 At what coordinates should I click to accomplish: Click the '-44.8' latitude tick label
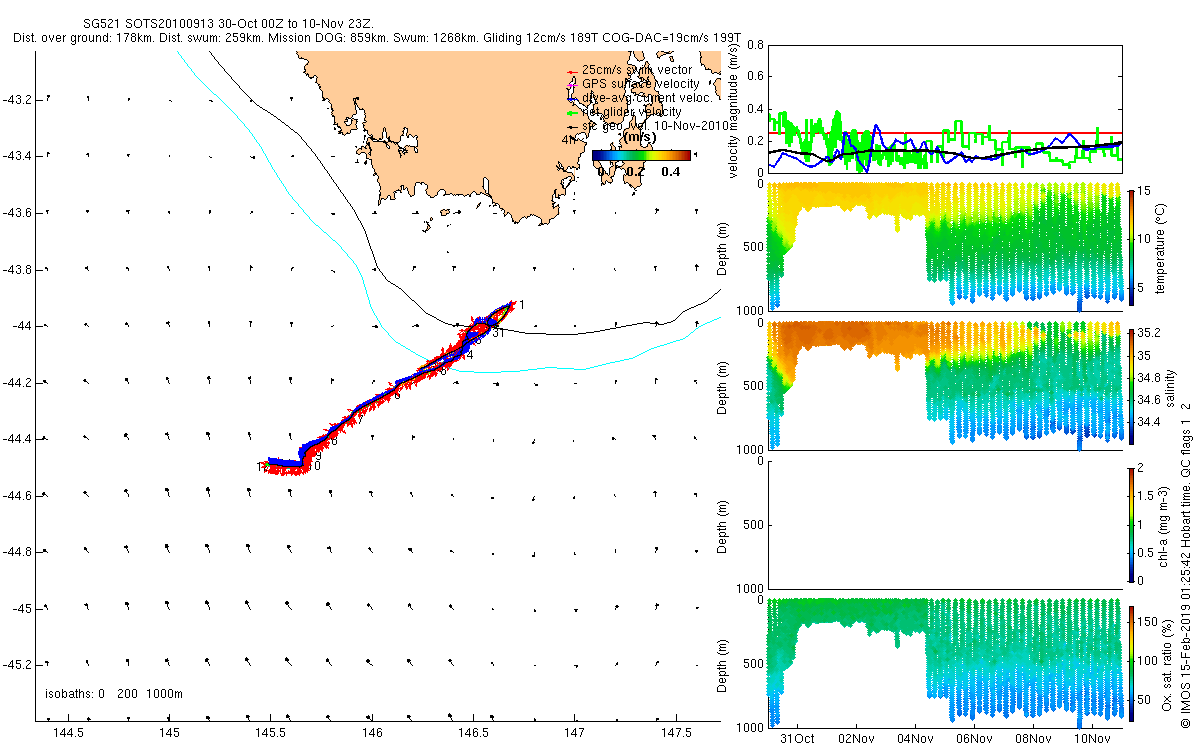pyautogui.click(x=17, y=552)
